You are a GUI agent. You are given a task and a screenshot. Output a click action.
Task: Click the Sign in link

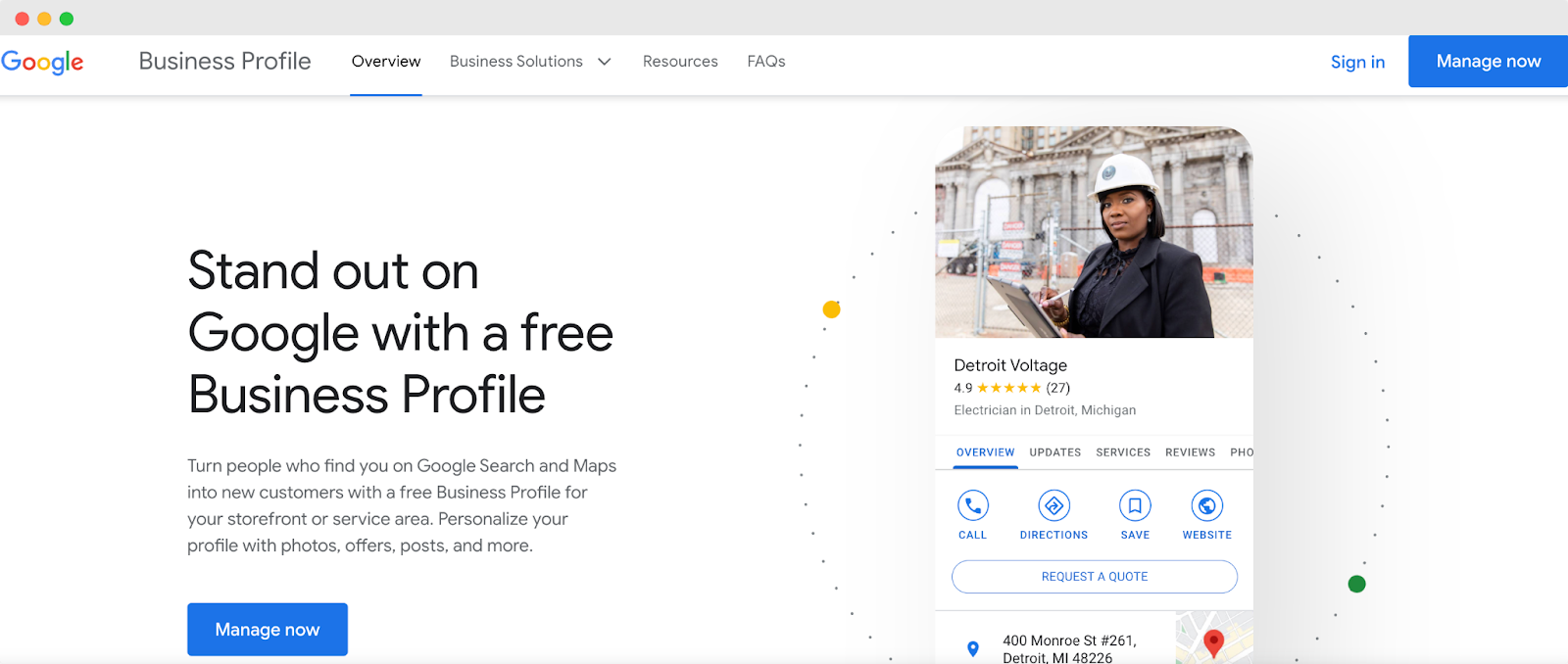(1357, 62)
